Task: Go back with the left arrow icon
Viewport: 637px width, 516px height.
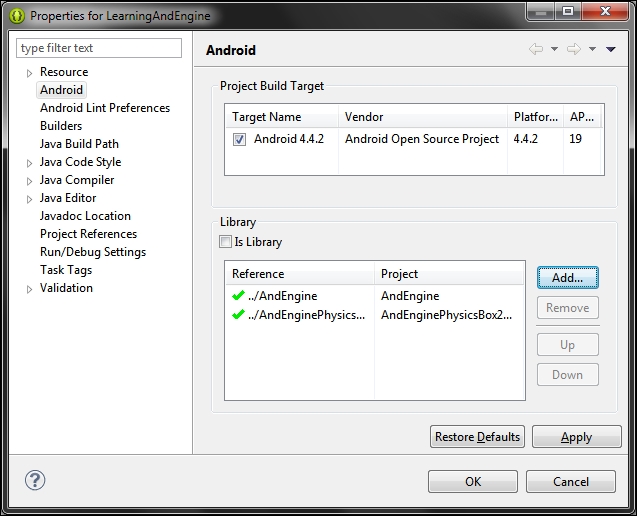Action: [536, 50]
